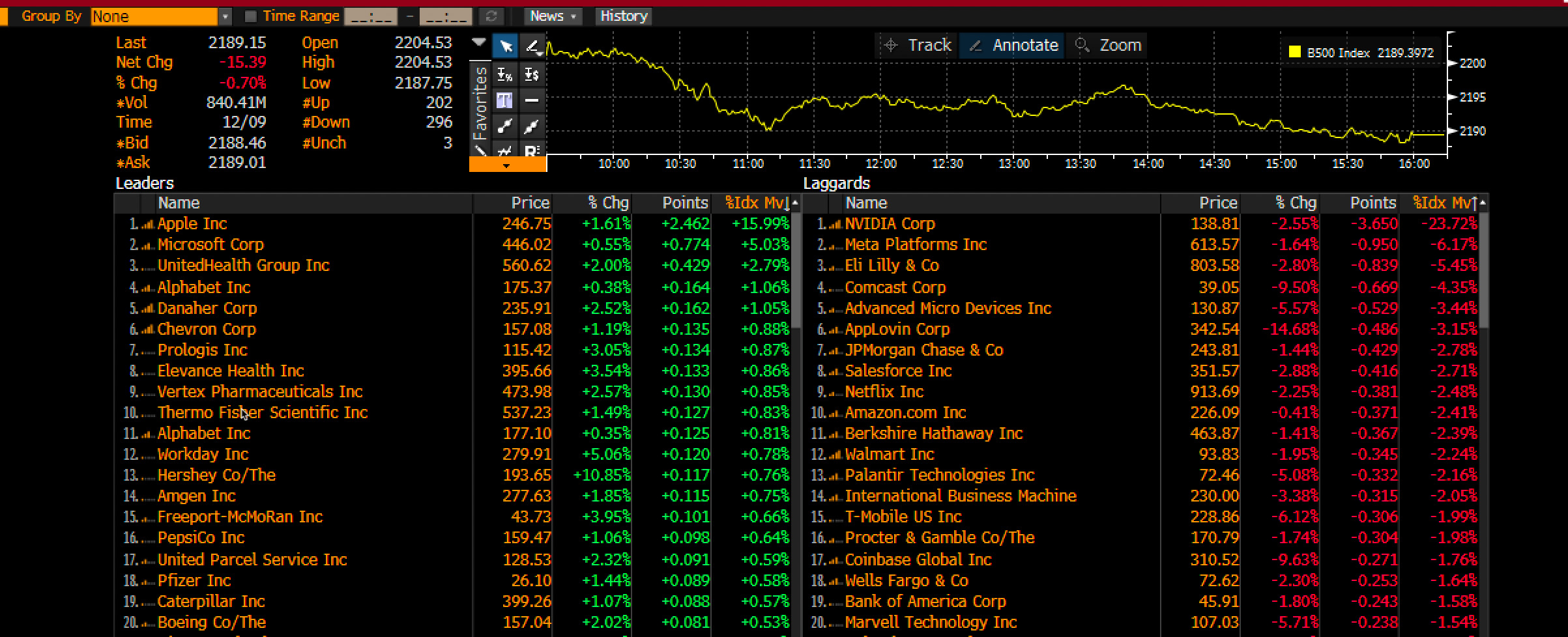Activate the Zoom chart mode
The image size is (1568, 637).
click(1107, 45)
